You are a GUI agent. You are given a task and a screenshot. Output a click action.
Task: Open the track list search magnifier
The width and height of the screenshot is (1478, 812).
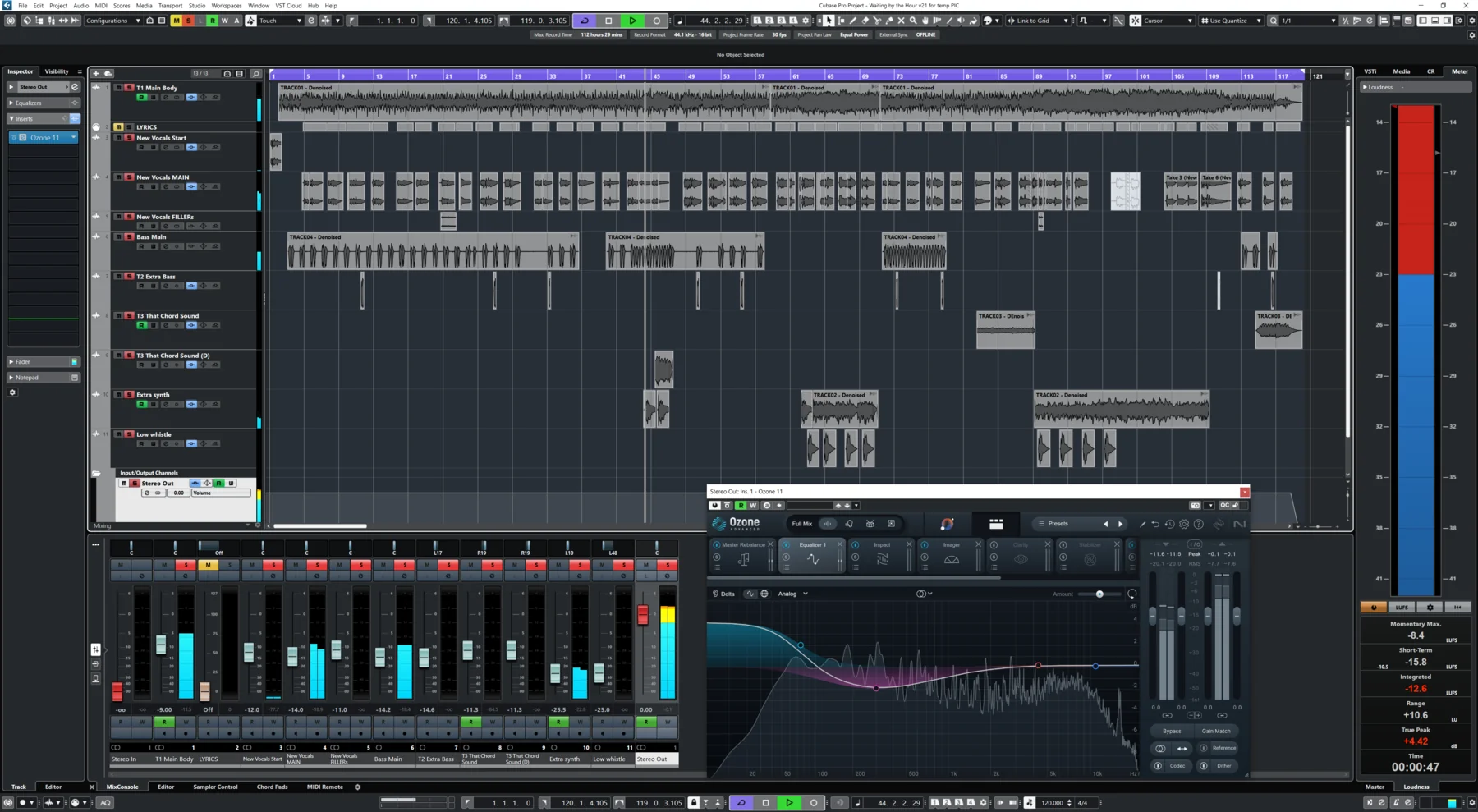click(256, 74)
